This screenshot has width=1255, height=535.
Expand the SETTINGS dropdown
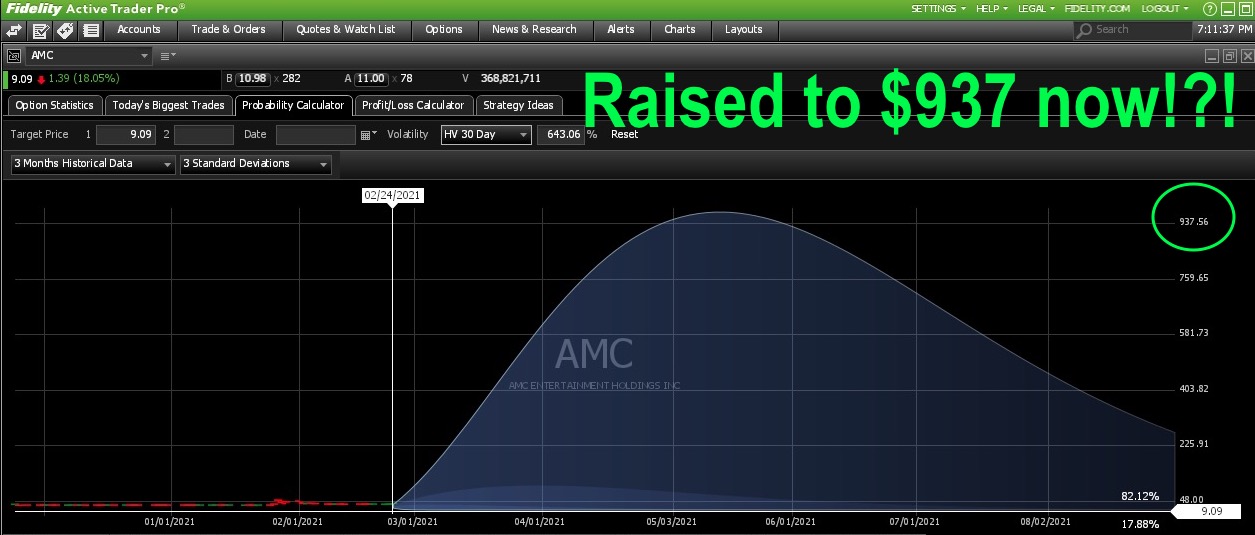point(939,8)
